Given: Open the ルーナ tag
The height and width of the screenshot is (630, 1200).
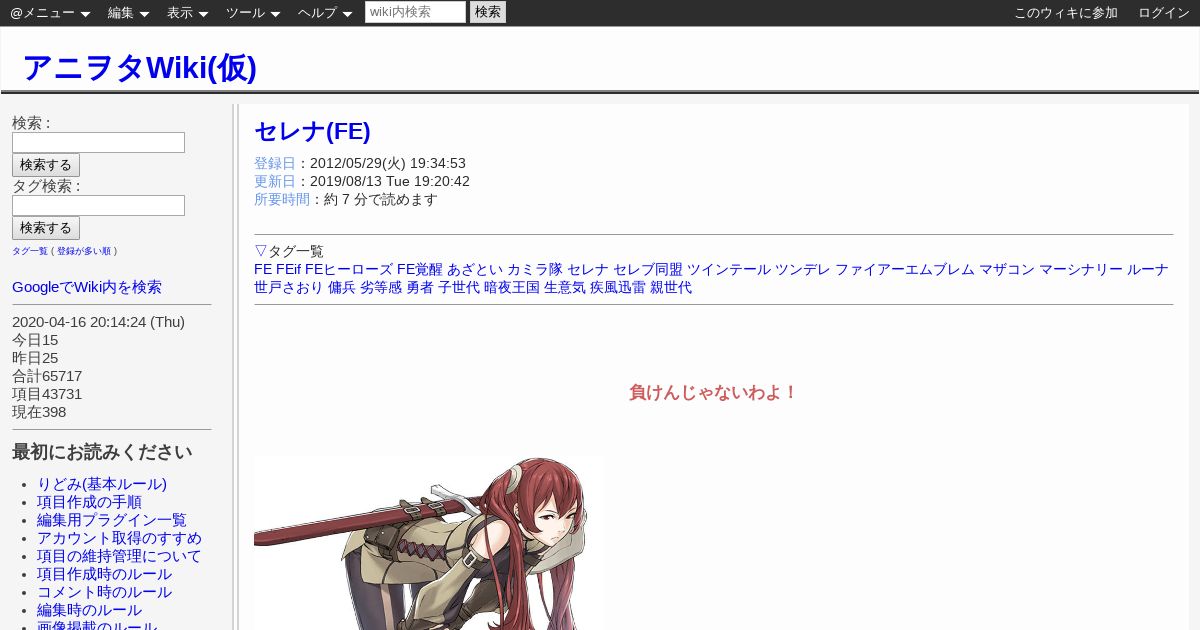Looking at the screenshot, I should click(x=1148, y=269).
